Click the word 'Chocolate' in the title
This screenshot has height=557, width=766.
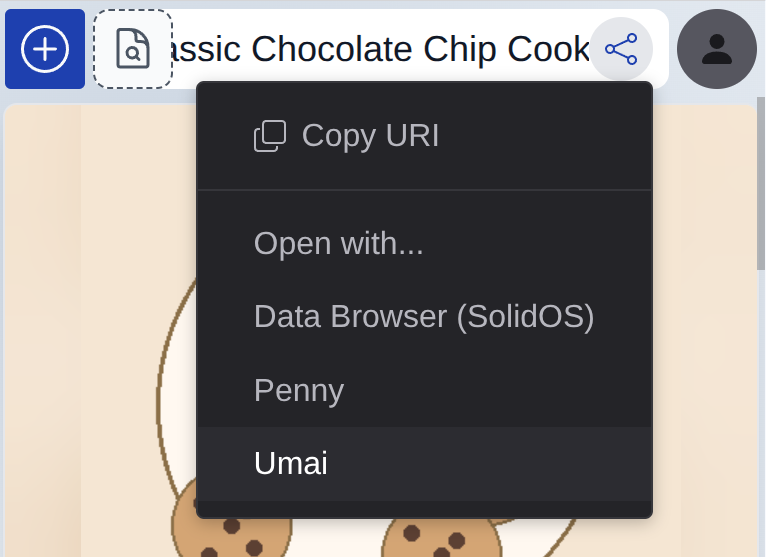click(332, 49)
